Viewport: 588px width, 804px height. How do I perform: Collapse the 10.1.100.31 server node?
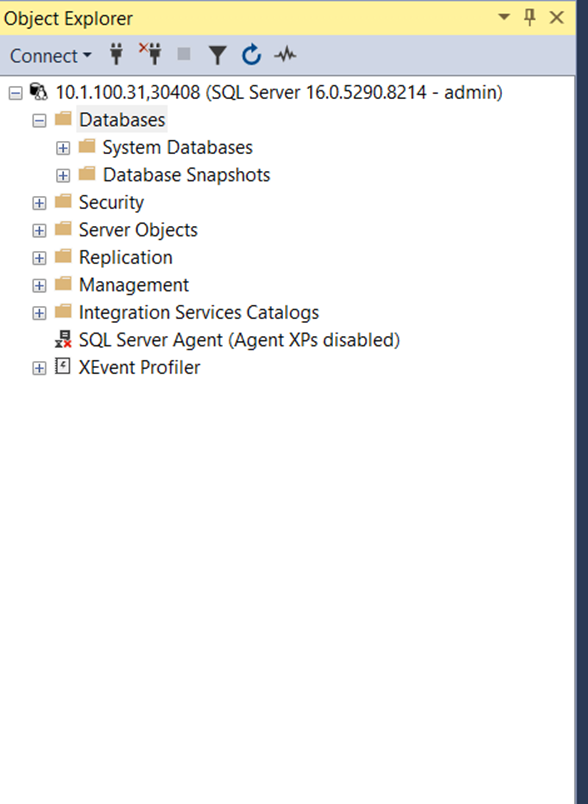[x=16, y=93]
